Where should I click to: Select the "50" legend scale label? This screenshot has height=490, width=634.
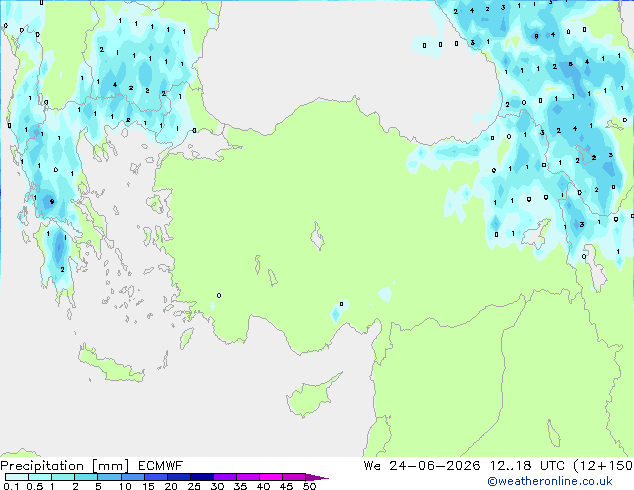[x=309, y=486]
